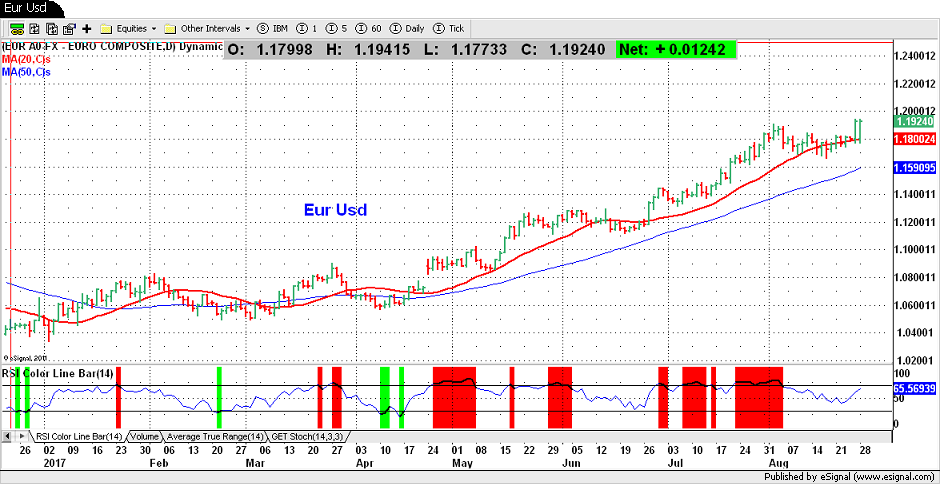Set chart interval to Daily
Viewport: 940px width, 484px height.
pyautogui.click(x=405, y=29)
